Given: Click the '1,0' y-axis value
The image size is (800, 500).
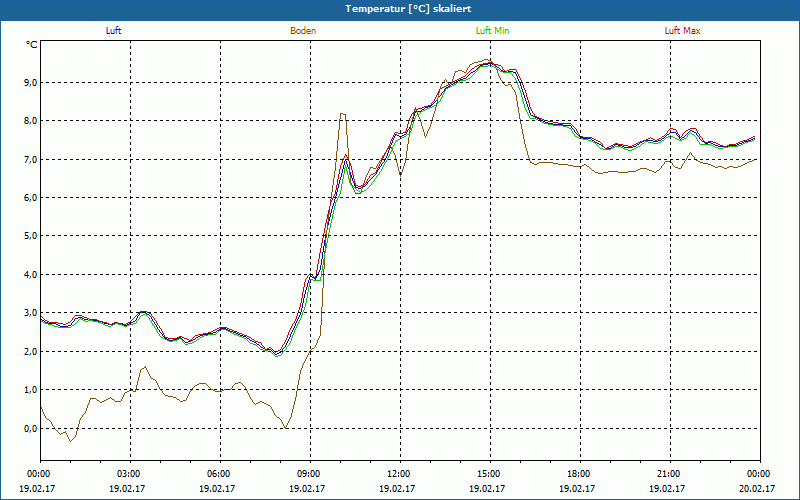Looking at the screenshot, I should pyautogui.click(x=31, y=390).
